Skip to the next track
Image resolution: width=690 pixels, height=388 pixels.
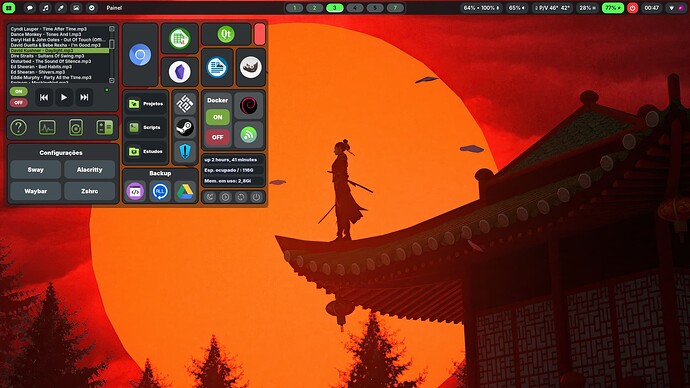pos(84,97)
